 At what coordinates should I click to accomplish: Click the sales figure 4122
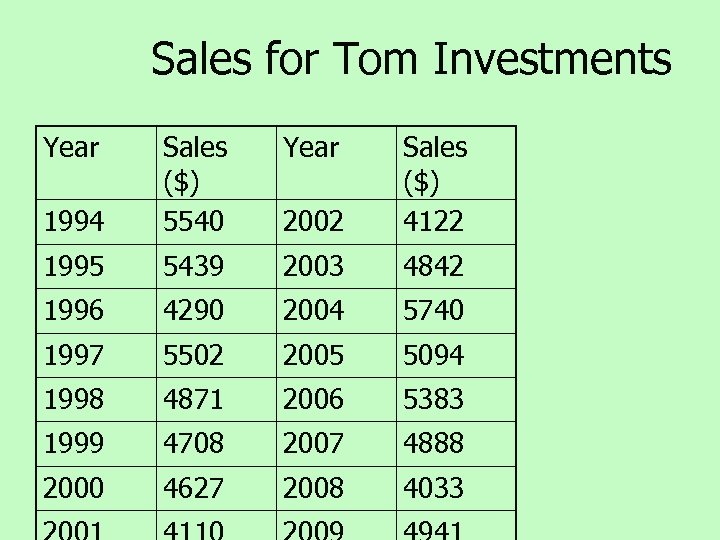pos(433,221)
